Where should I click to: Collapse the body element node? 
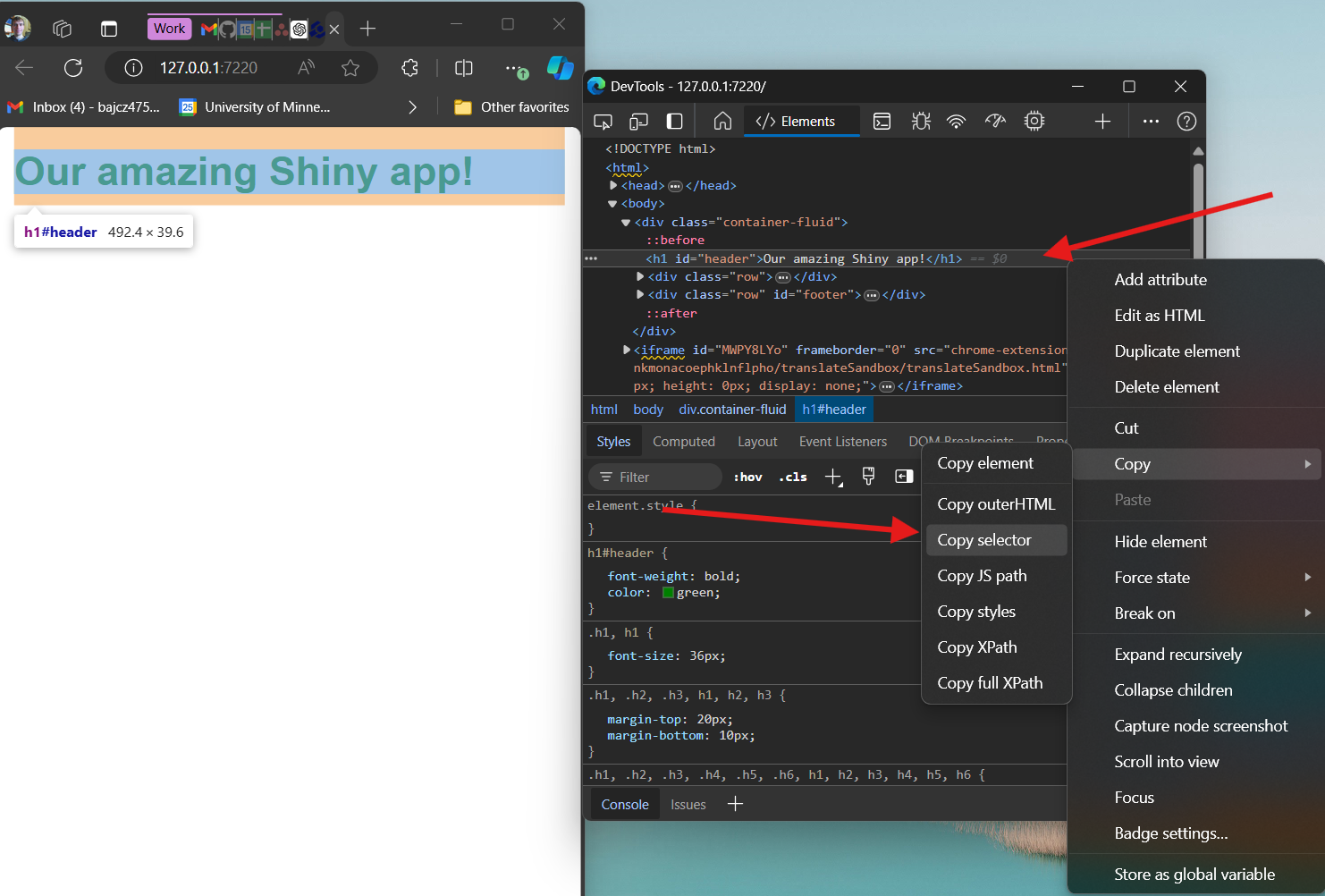tap(612, 203)
